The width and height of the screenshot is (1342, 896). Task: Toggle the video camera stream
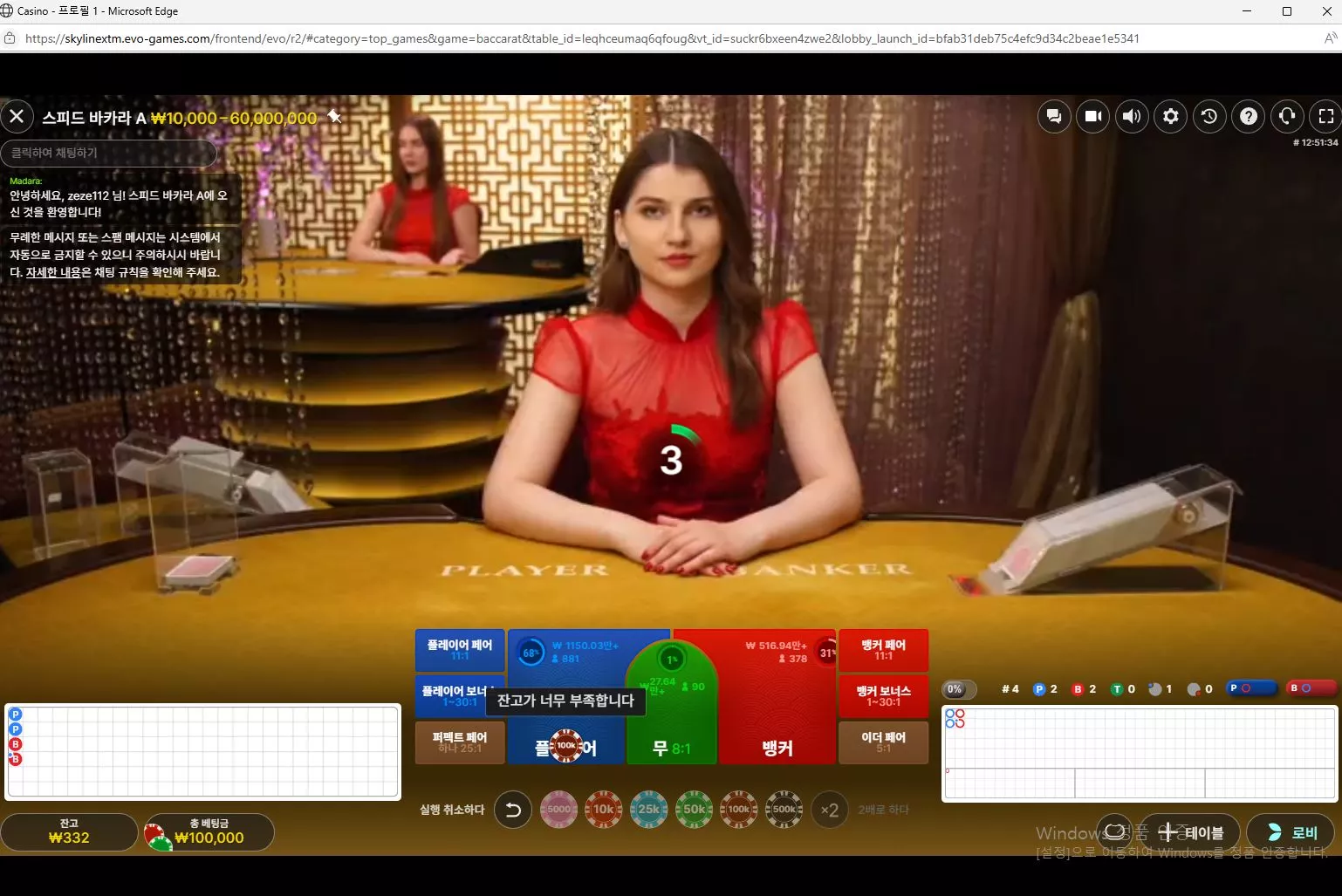(x=1093, y=116)
